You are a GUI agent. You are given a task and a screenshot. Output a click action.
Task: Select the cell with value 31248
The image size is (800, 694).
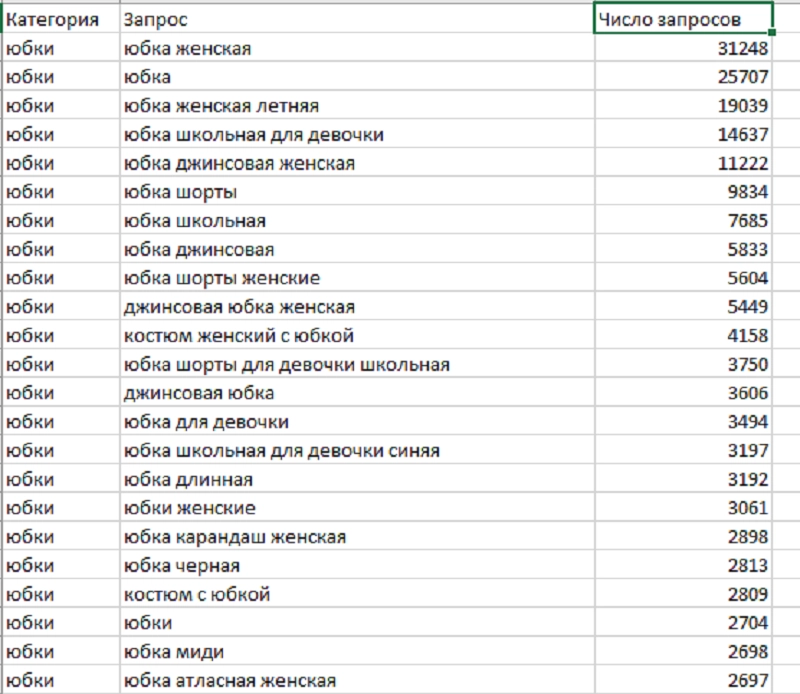[x=682, y=48]
